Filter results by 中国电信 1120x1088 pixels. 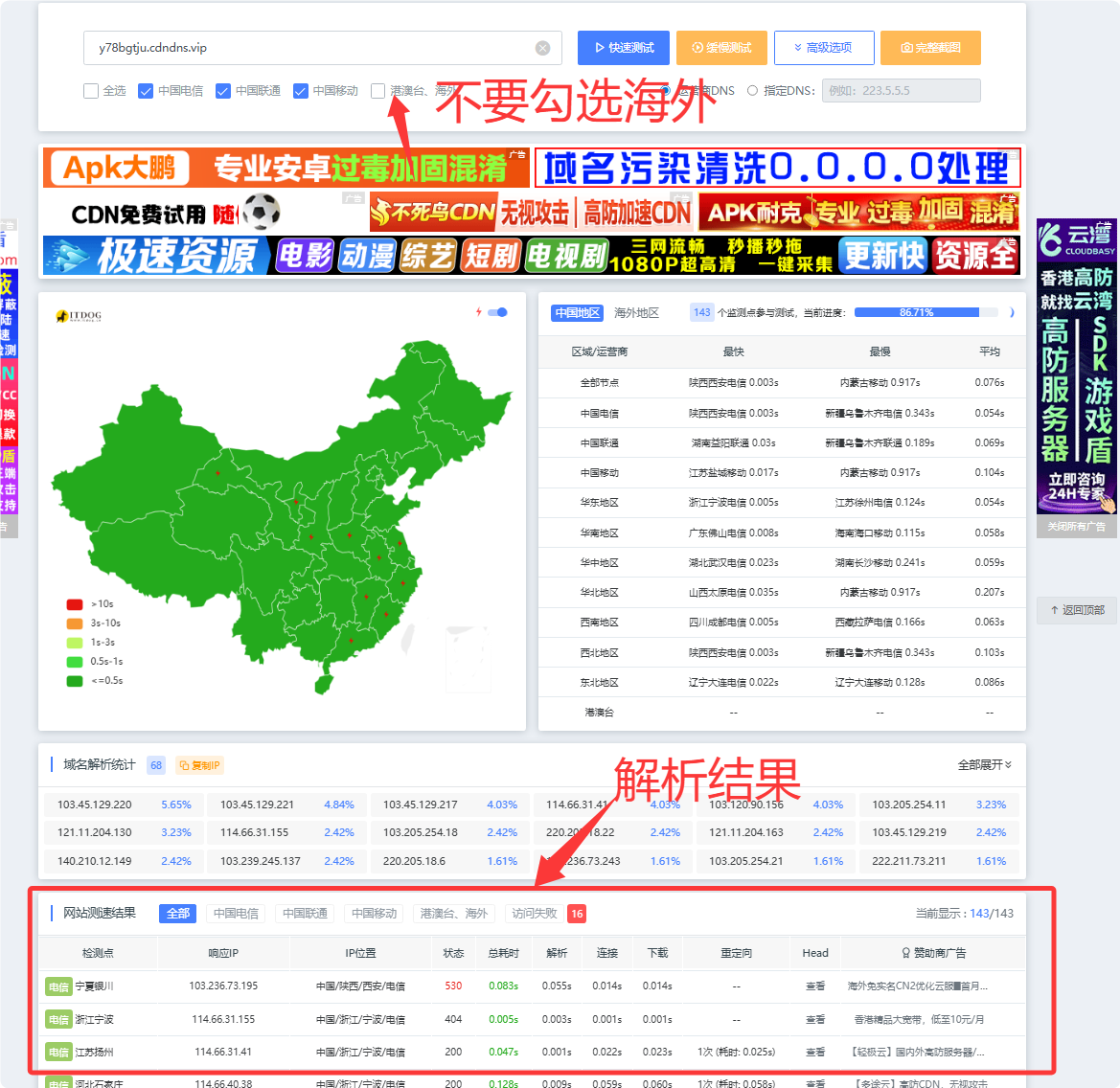[x=236, y=914]
